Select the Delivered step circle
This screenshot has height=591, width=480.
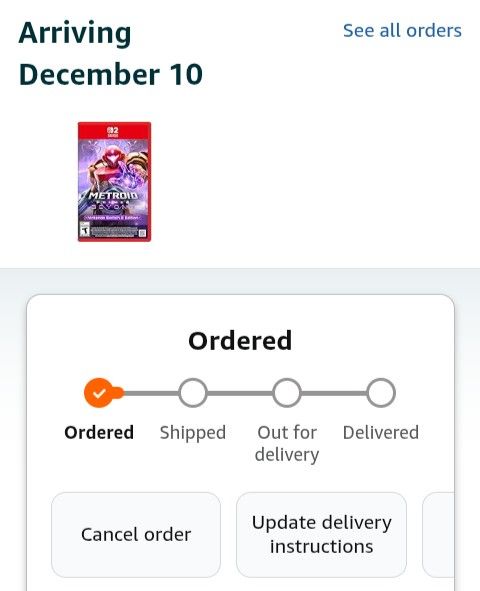(x=381, y=393)
